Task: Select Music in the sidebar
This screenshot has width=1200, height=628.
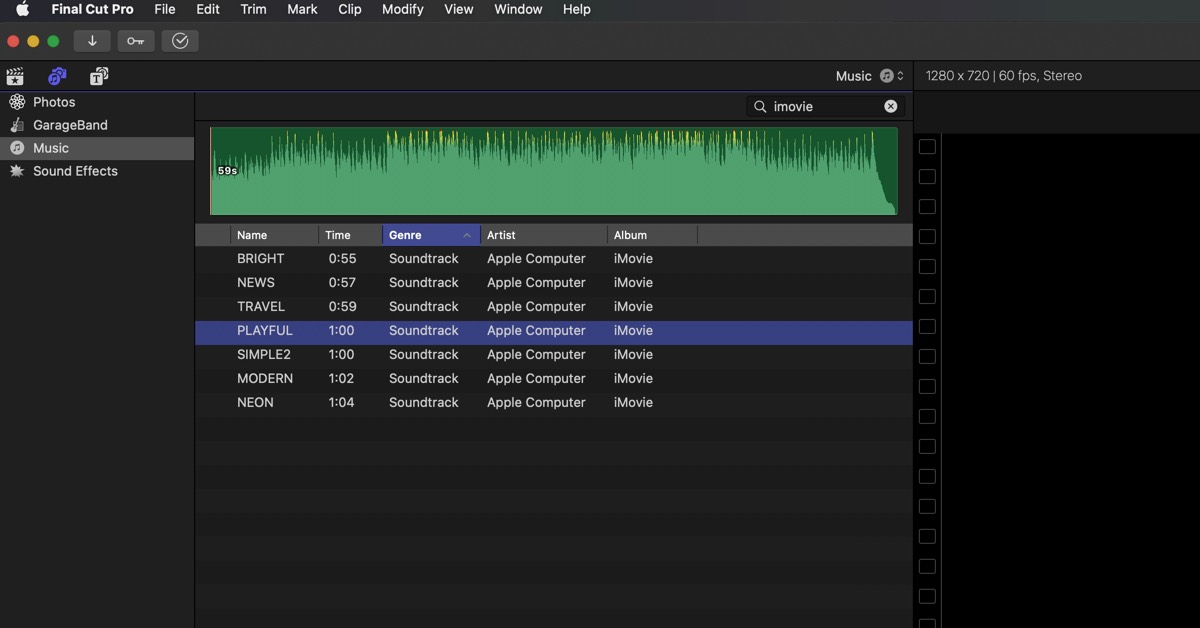Action: coord(97,148)
